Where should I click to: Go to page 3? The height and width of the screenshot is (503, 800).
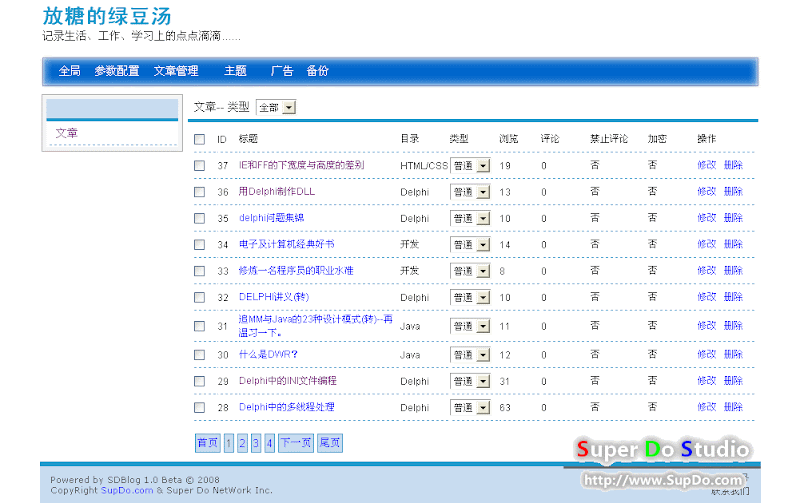tap(256, 443)
